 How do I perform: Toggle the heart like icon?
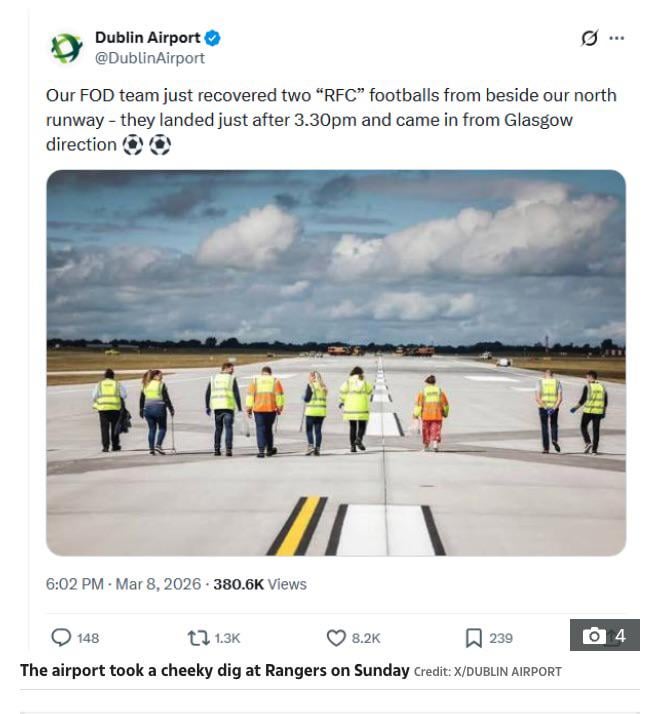point(336,637)
